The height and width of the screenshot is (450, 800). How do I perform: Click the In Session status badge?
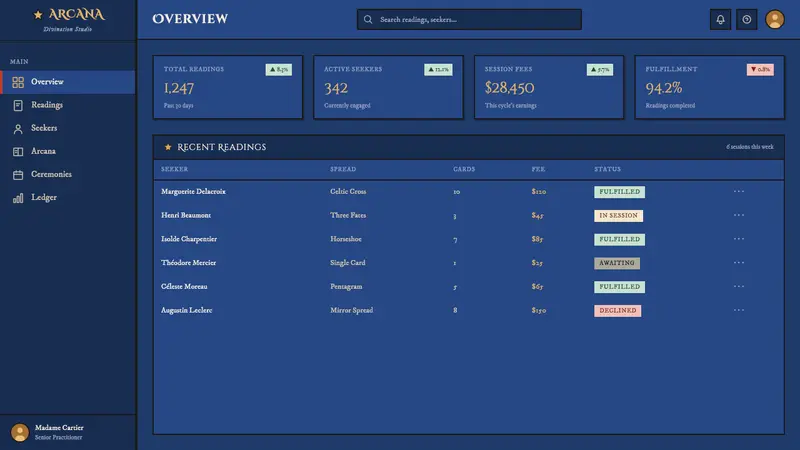point(618,215)
